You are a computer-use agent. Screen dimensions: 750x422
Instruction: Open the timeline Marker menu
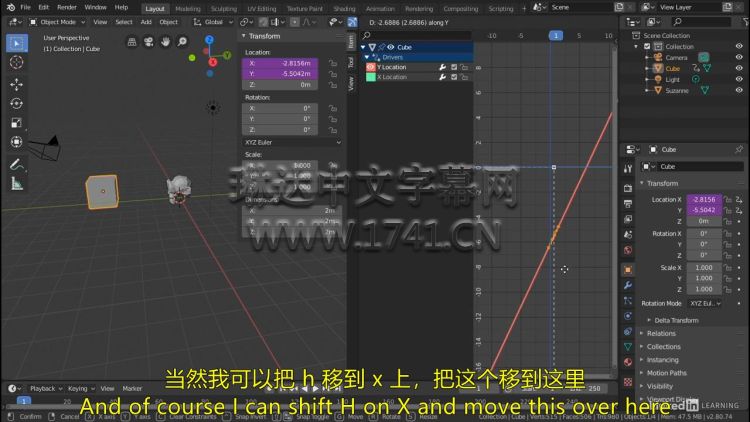[x=132, y=389]
